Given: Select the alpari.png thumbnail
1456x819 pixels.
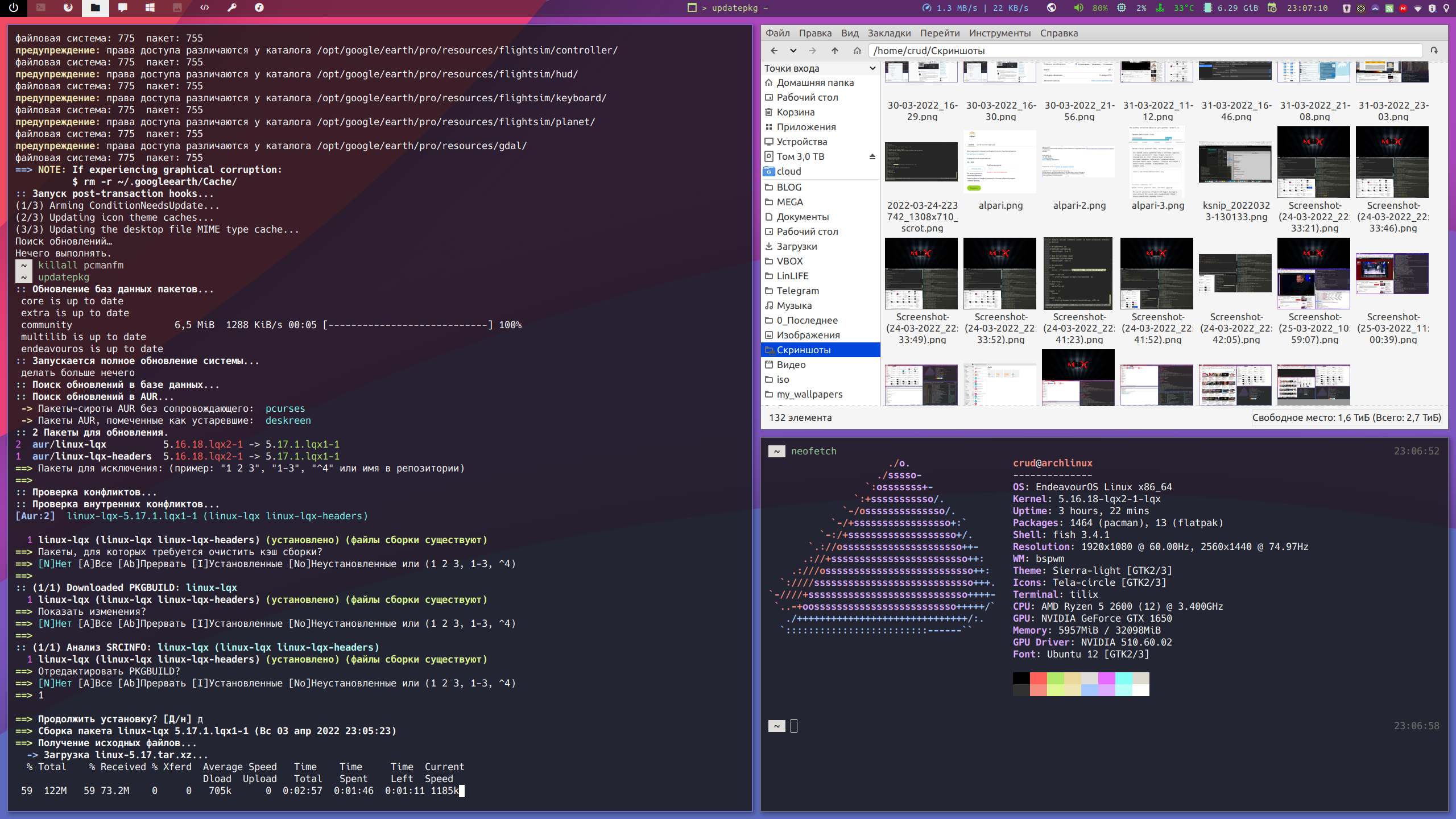Looking at the screenshot, I should (x=1000, y=162).
